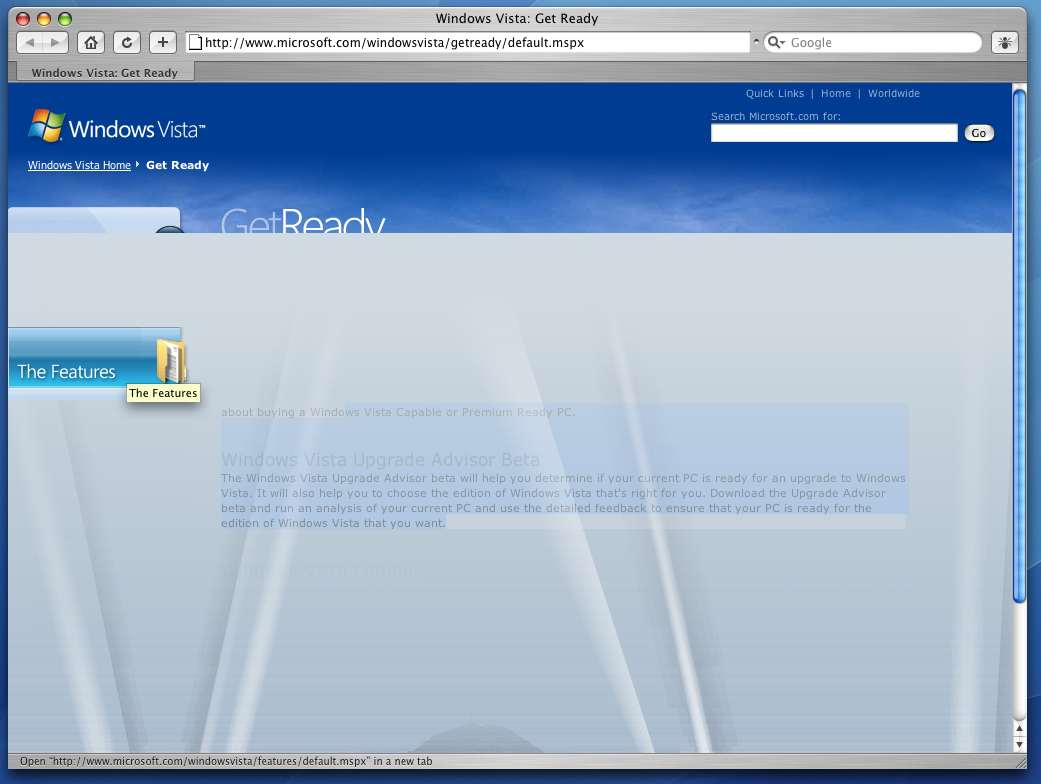This screenshot has width=1041, height=784.
Task: Go back with the Back arrow button
Action: coord(29,42)
